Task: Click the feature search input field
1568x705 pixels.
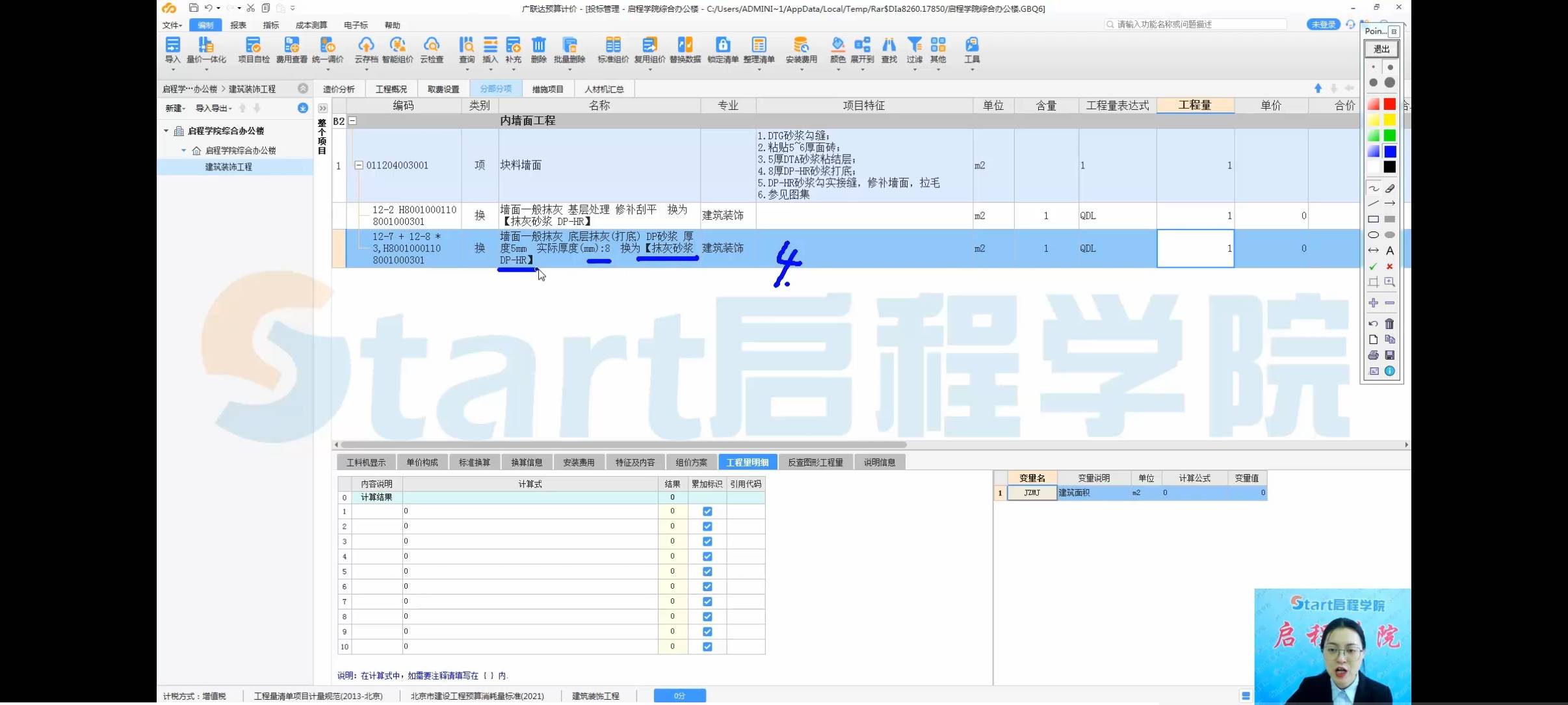Action: click(x=1196, y=24)
